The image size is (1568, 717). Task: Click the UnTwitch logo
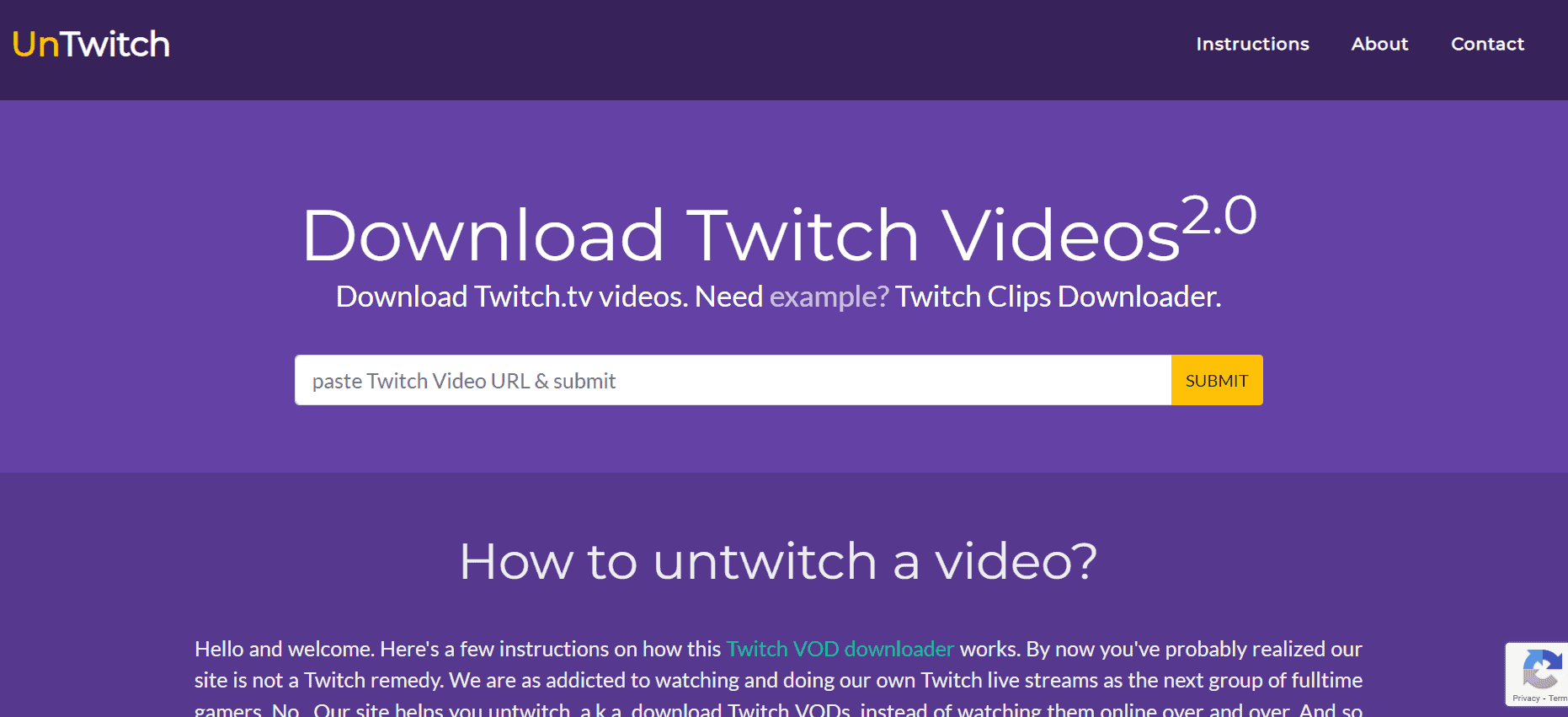point(91,44)
